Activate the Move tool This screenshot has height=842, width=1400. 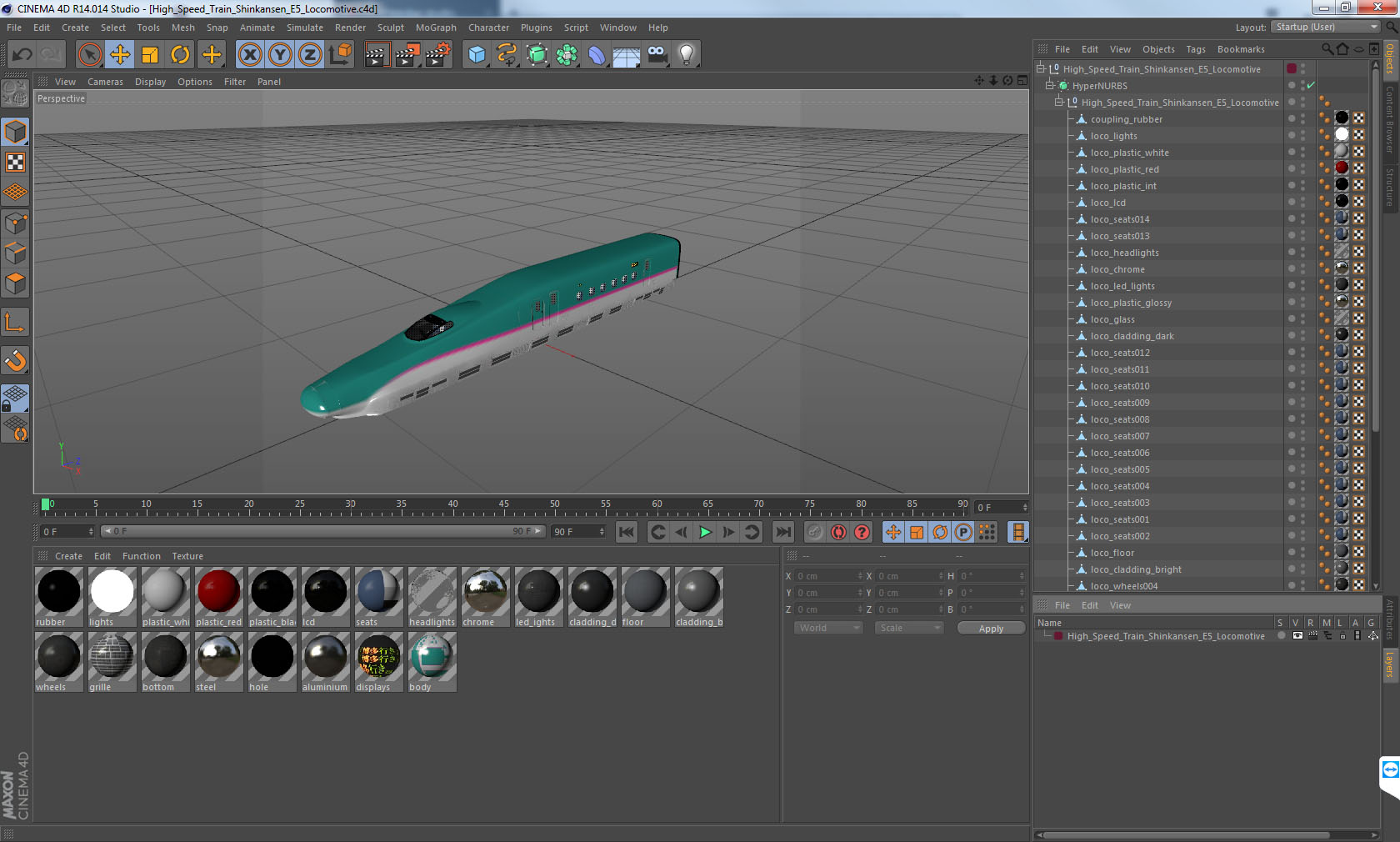click(x=120, y=55)
